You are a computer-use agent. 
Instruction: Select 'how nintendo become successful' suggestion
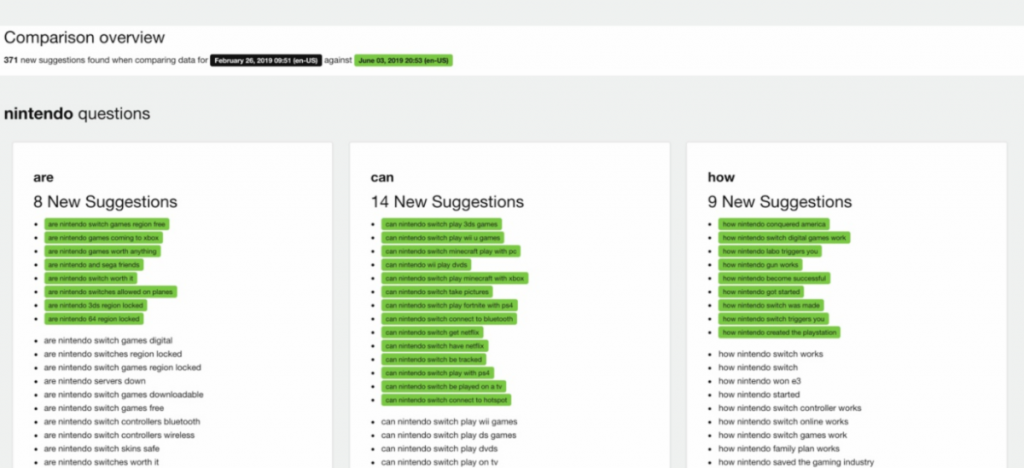pos(775,278)
